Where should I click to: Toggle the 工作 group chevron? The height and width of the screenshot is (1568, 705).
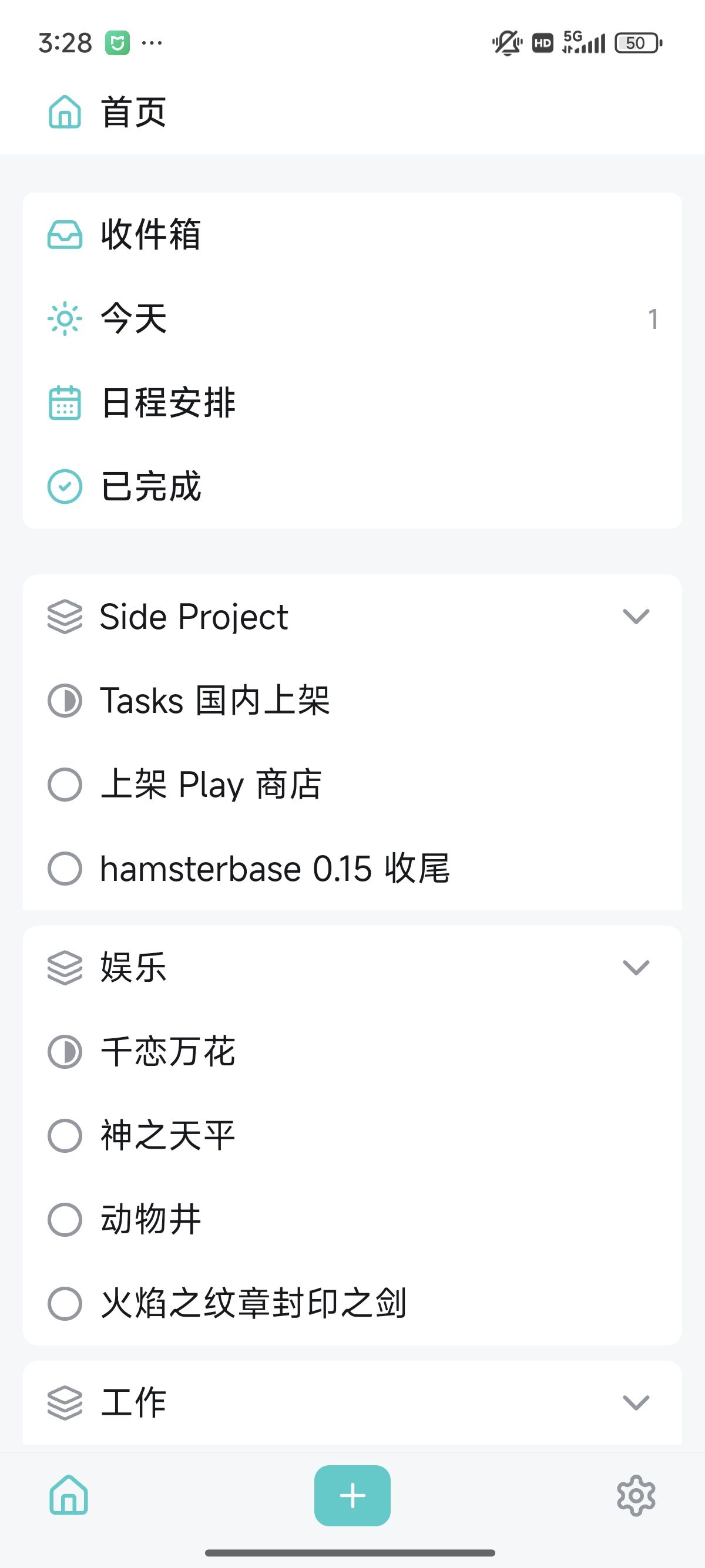(x=636, y=1402)
